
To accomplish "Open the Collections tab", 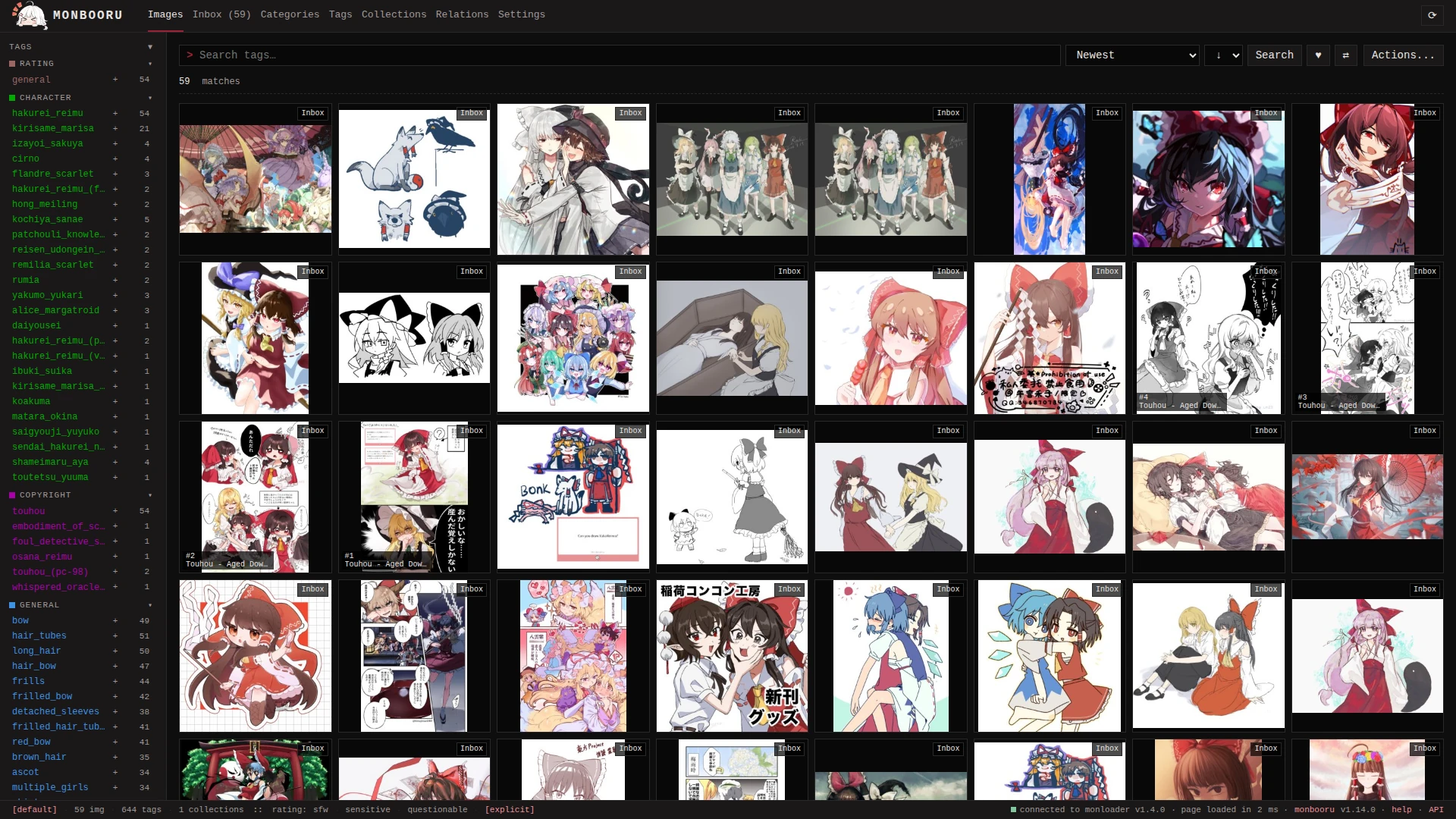I will [x=394, y=14].
